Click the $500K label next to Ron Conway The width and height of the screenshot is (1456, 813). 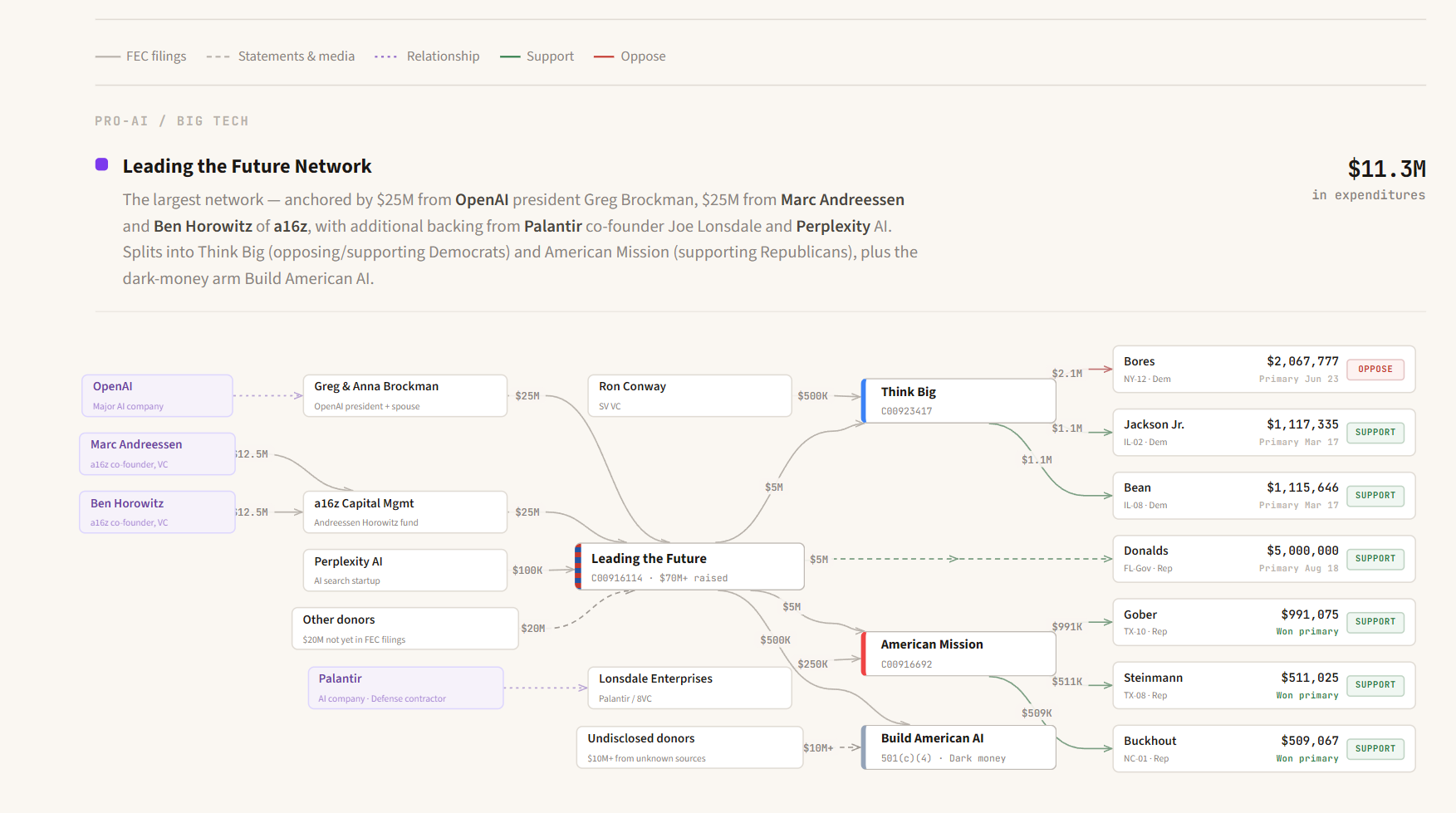(x=812, y=396)
